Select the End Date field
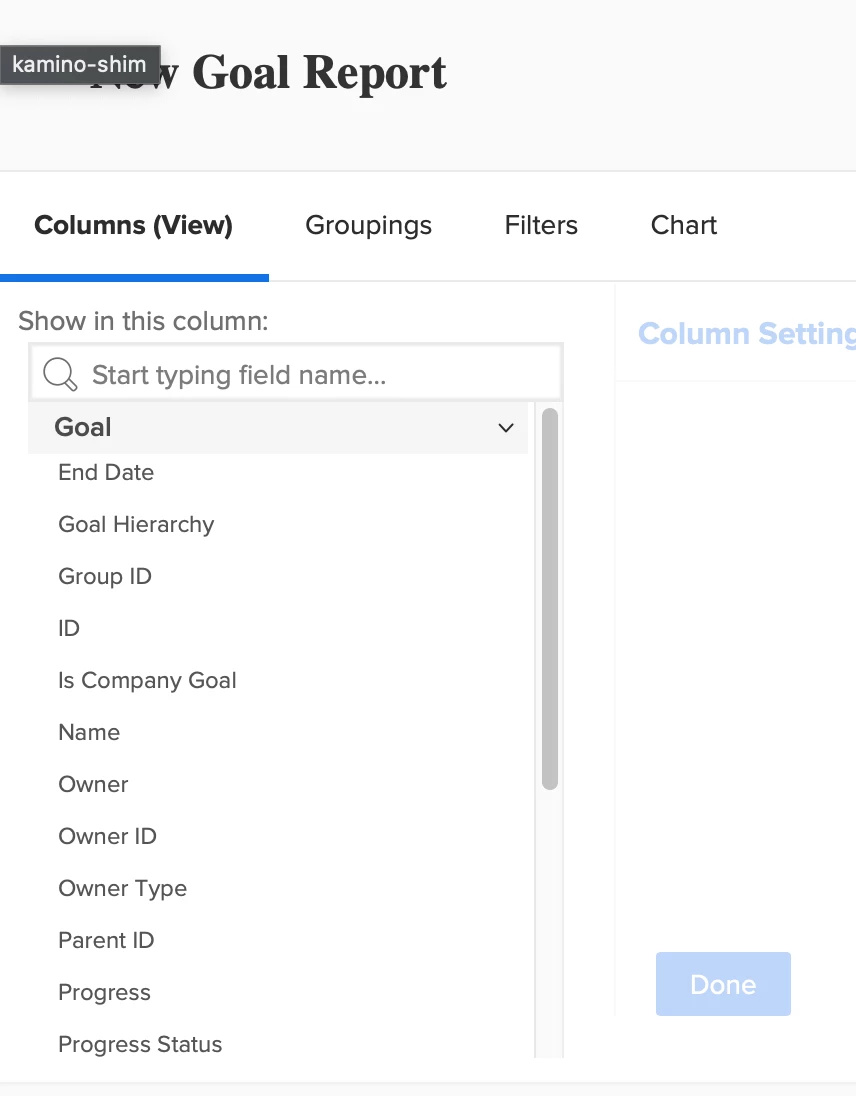856x1096 pixels. [106, 473]
